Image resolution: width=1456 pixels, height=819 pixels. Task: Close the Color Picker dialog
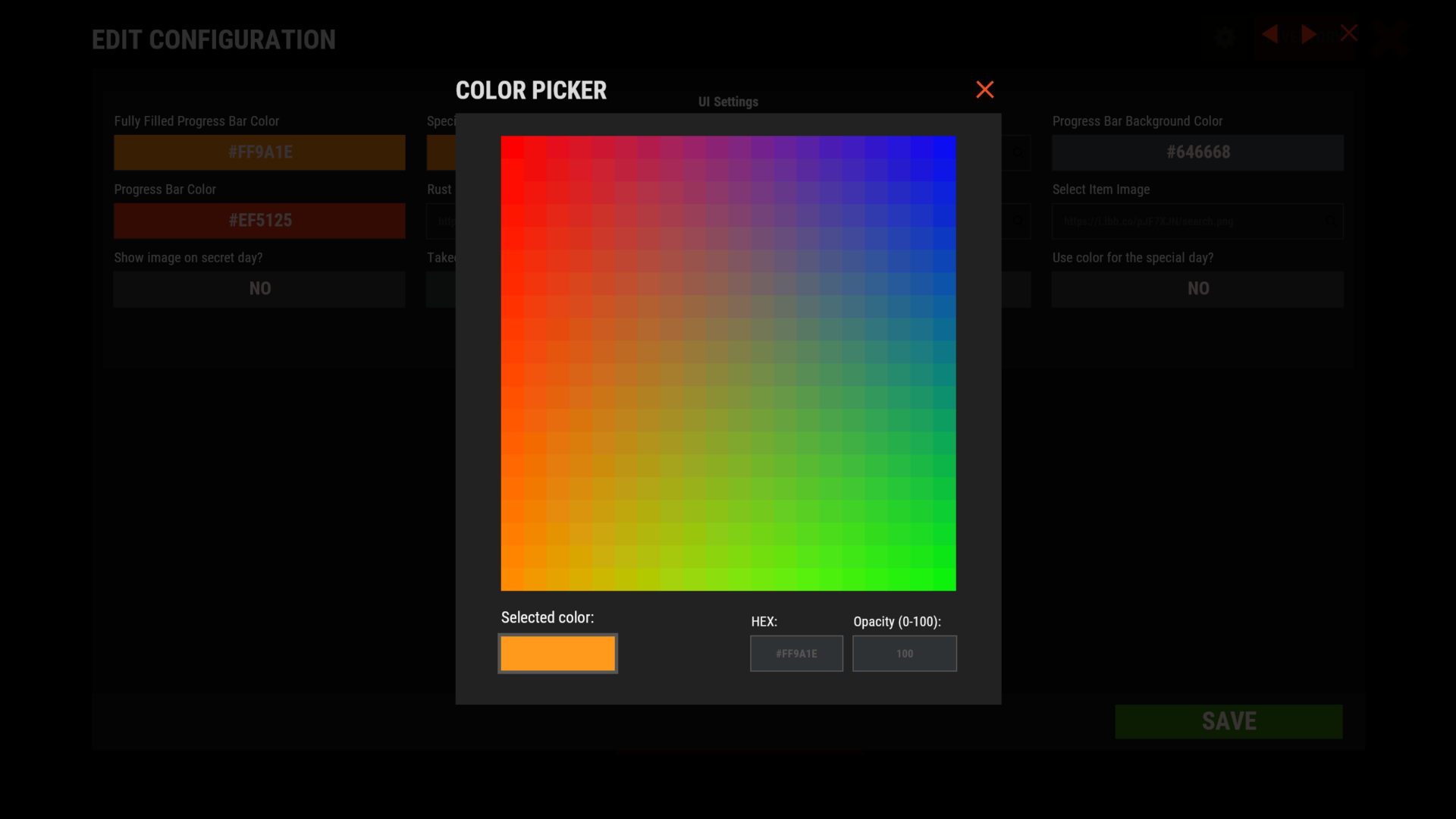985,89
